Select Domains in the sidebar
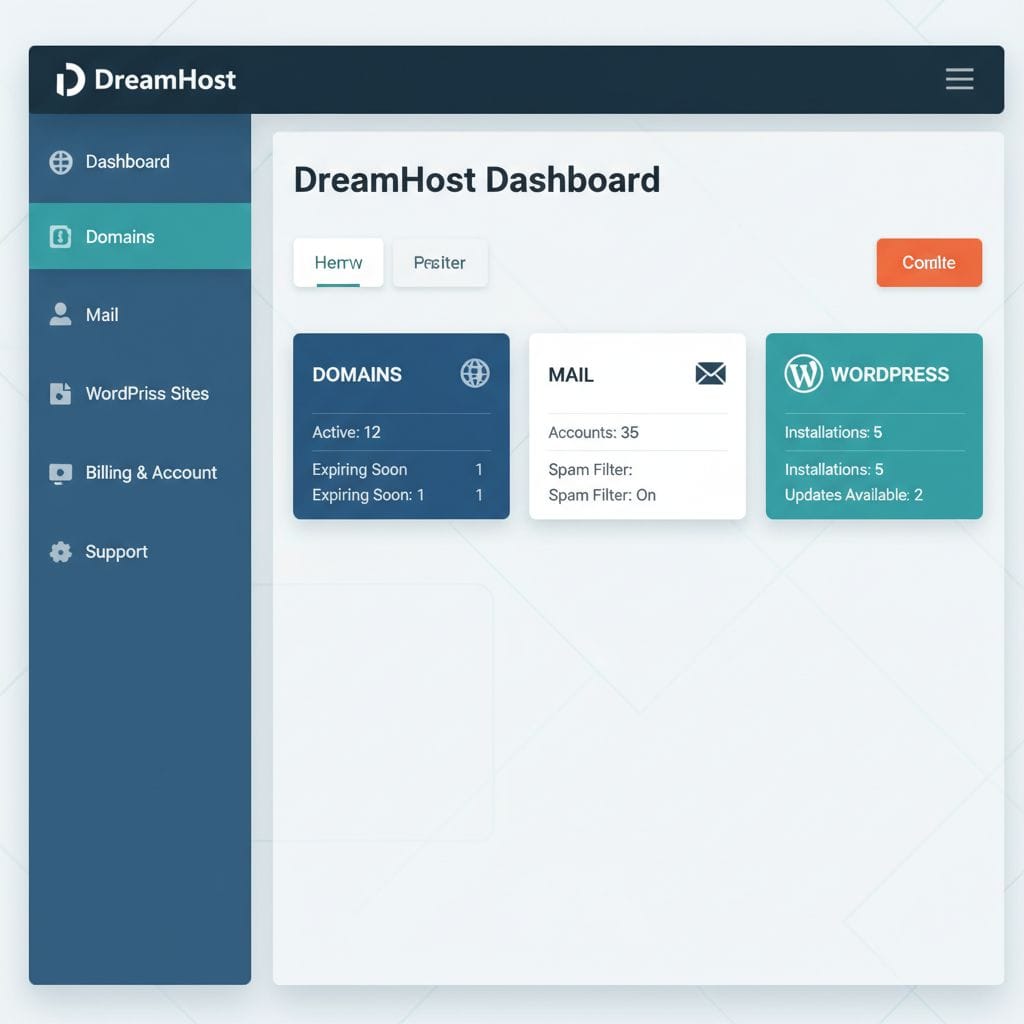 click(140, 236)
